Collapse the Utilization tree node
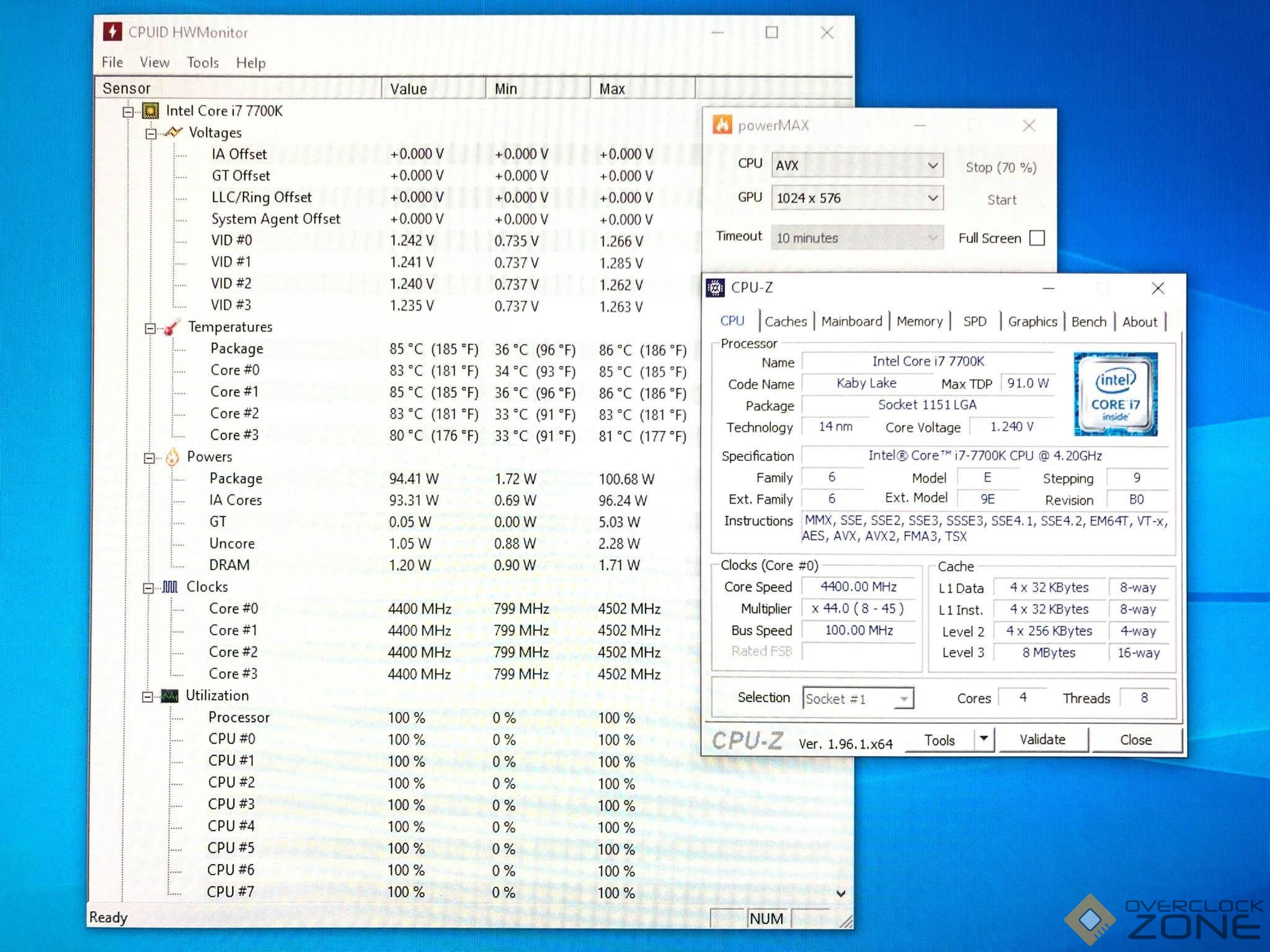 coord(148,697)
